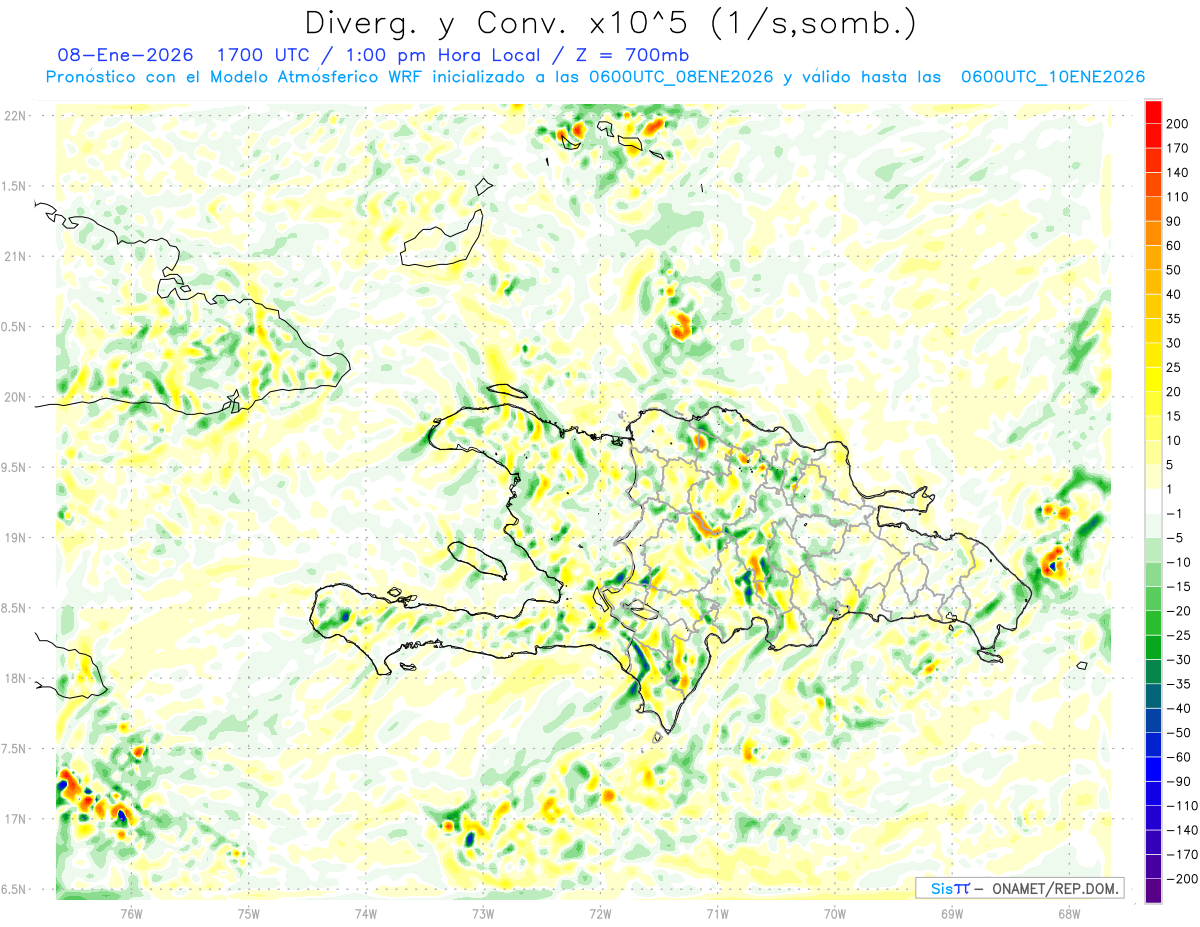
Task: Click the '22N' latitude label
Action: tap(17, 116)
